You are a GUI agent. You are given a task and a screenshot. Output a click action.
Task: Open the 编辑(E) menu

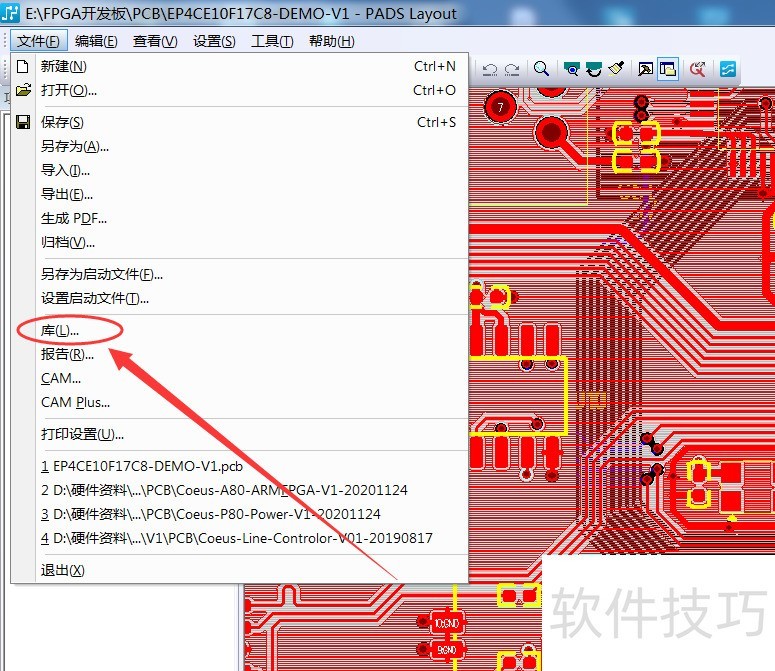96,41
